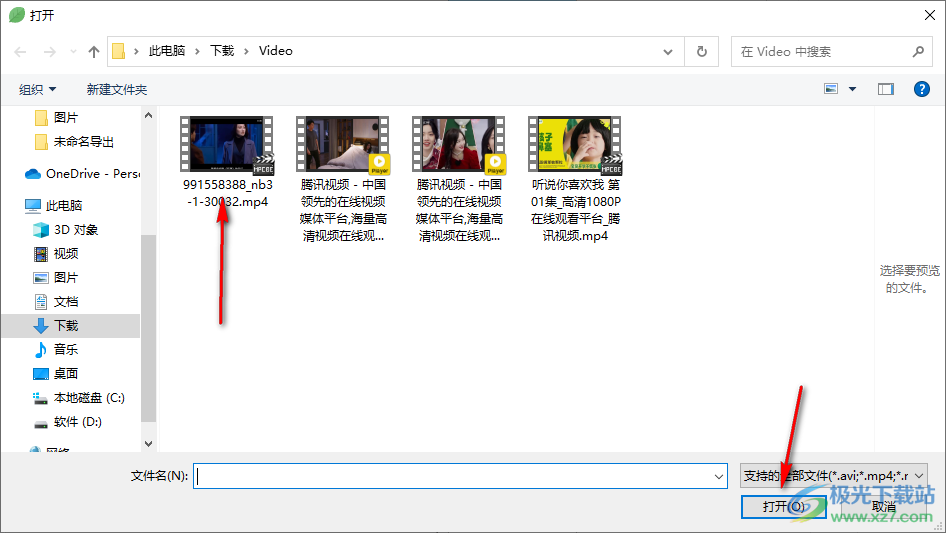The width and height of the screenshot is (946, 533).
Task: Open the view options dropdown arrow
Action: coord(852,89)
